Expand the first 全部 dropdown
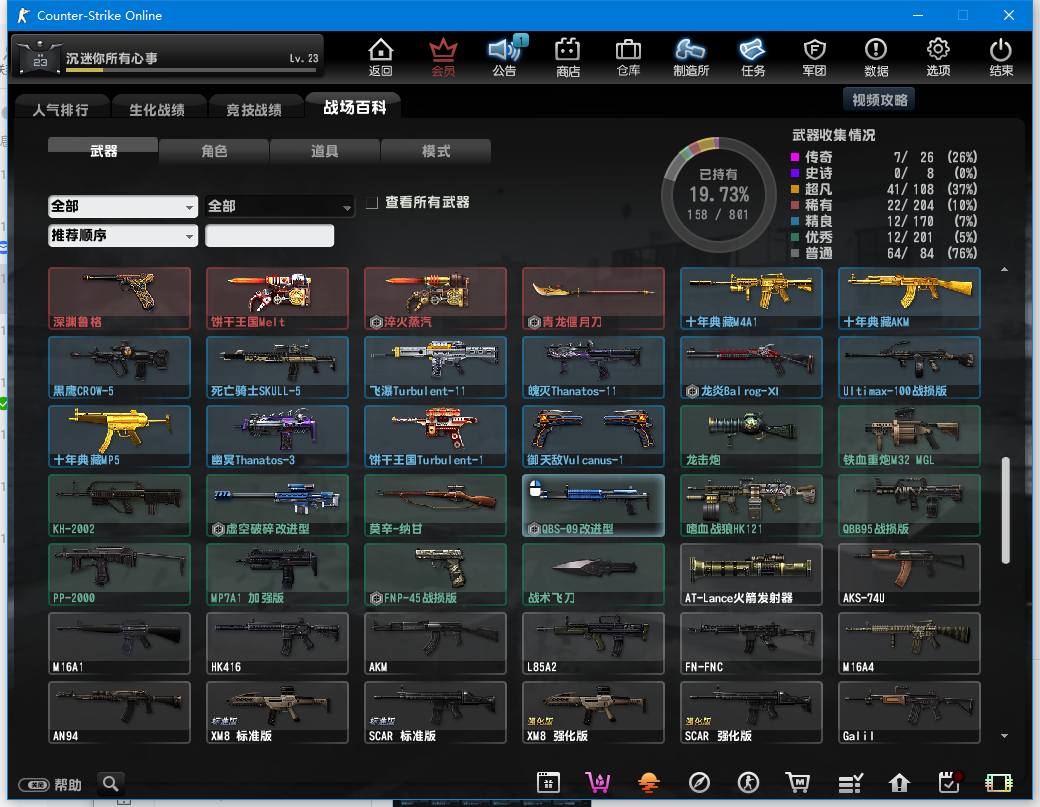This screenshot has width=1040, height=807. click(x=123, y=206)
